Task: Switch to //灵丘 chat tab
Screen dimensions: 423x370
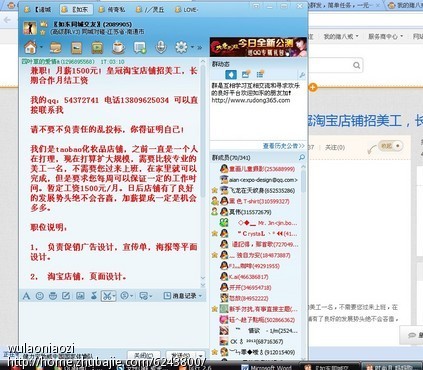Action: [150, 10]
